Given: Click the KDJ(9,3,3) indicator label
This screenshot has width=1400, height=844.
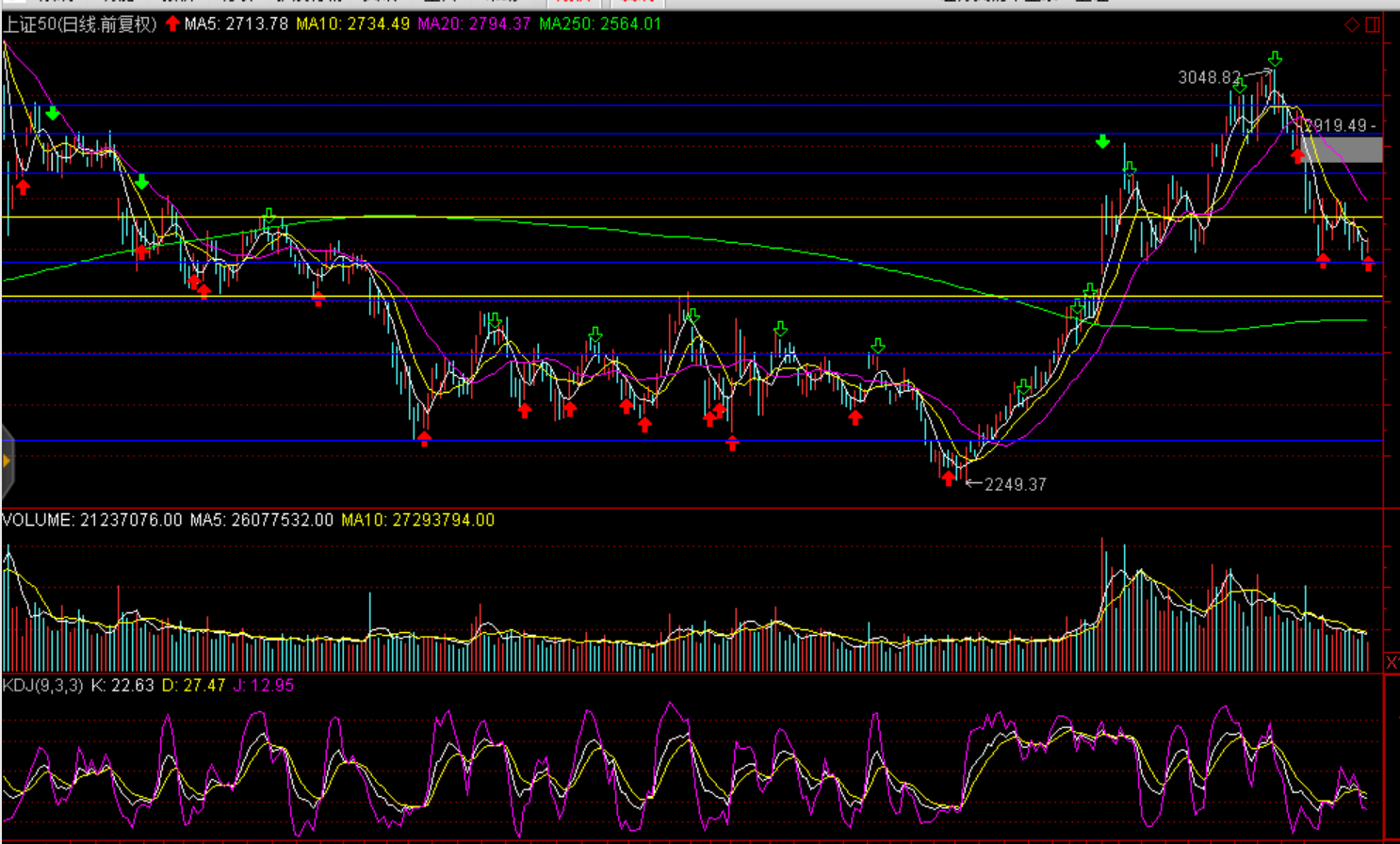Looking at the screenshot, I should (43, 686).
